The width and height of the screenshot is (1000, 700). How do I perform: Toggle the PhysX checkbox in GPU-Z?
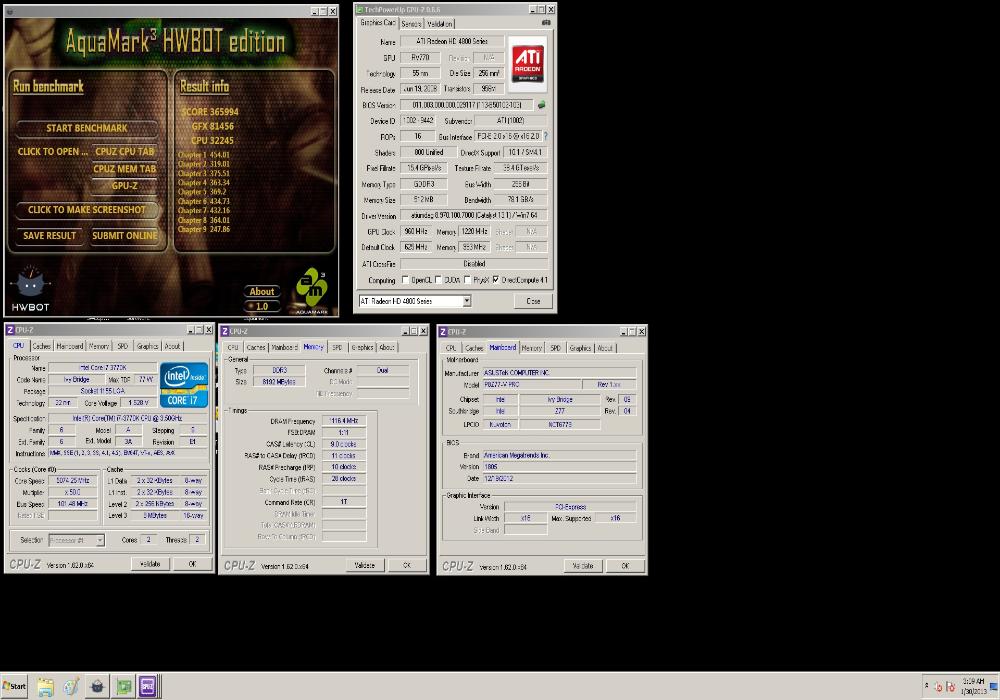pyautogui.click(x=467, y=280)
